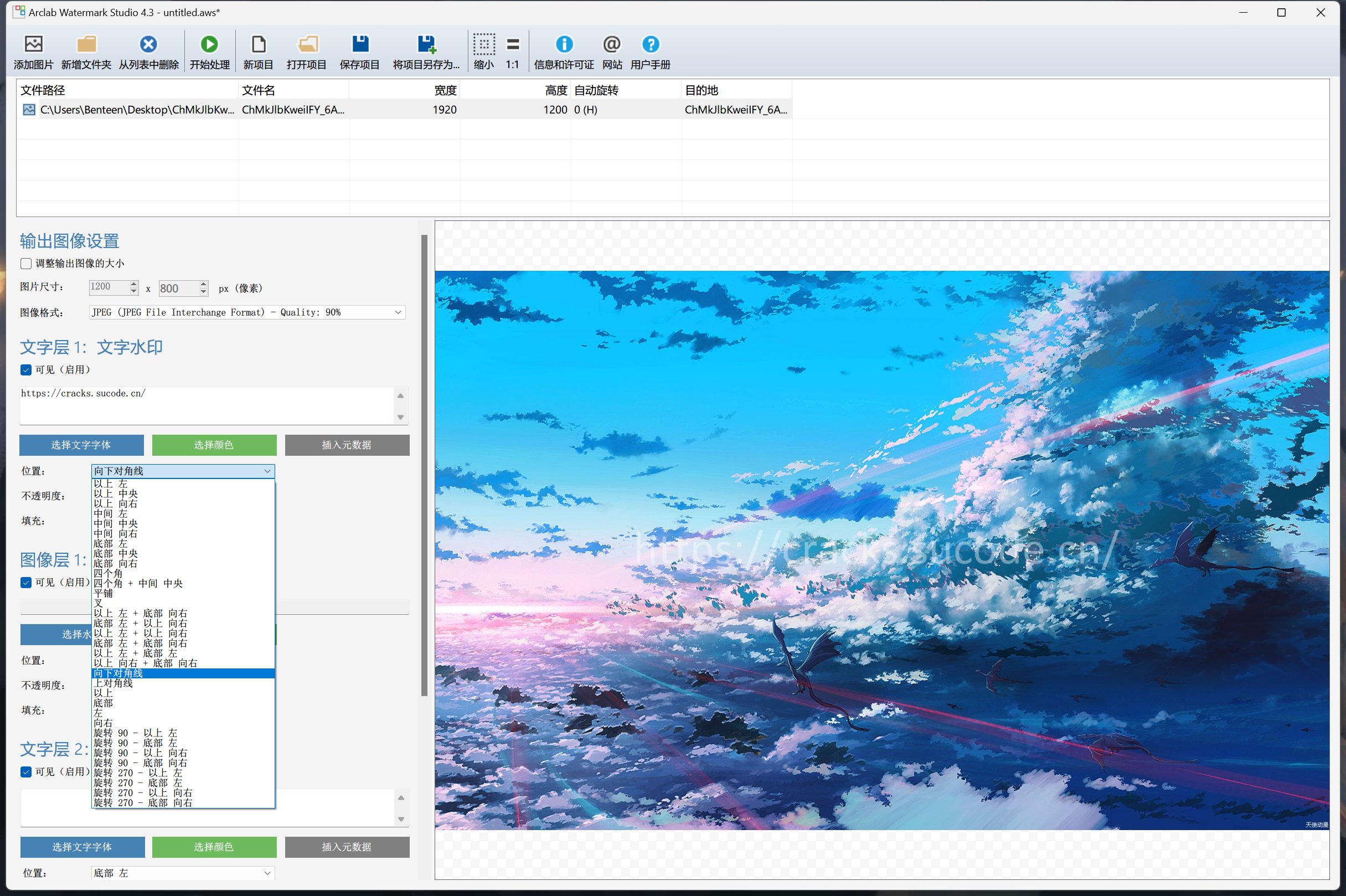Click the 自动旋转 column header

coord(626,90)
